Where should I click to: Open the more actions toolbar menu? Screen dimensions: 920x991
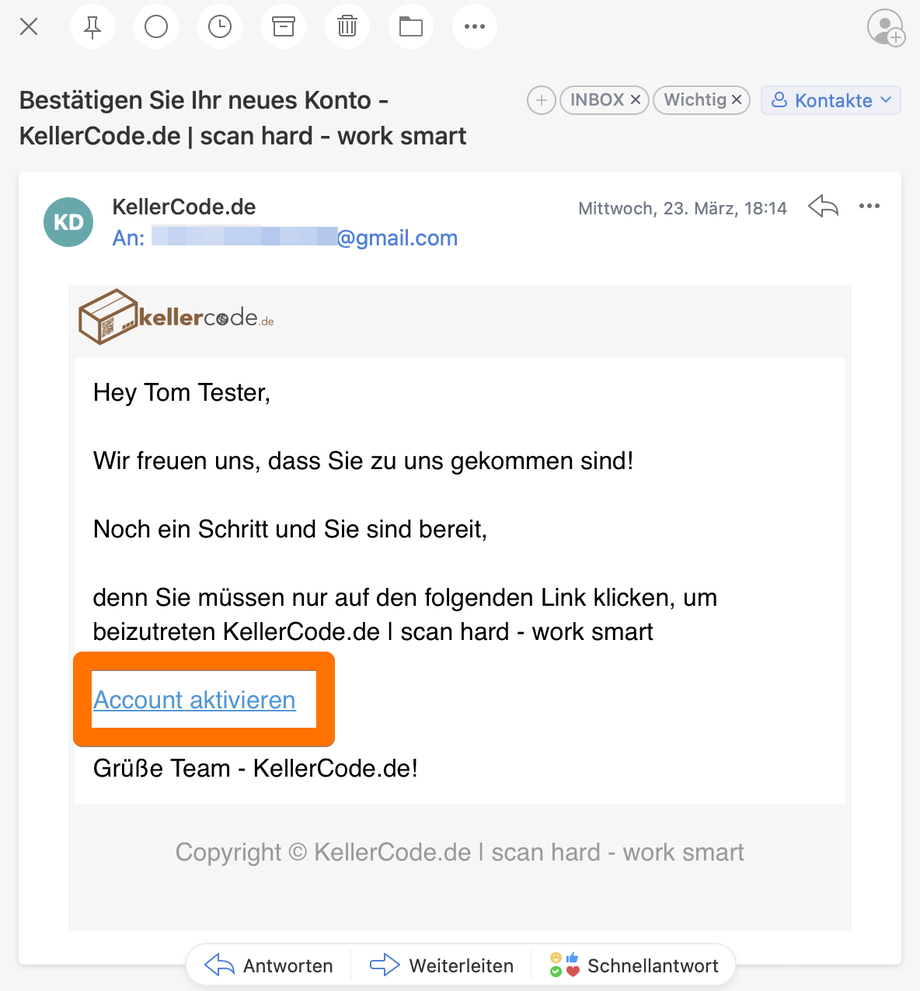474,27
